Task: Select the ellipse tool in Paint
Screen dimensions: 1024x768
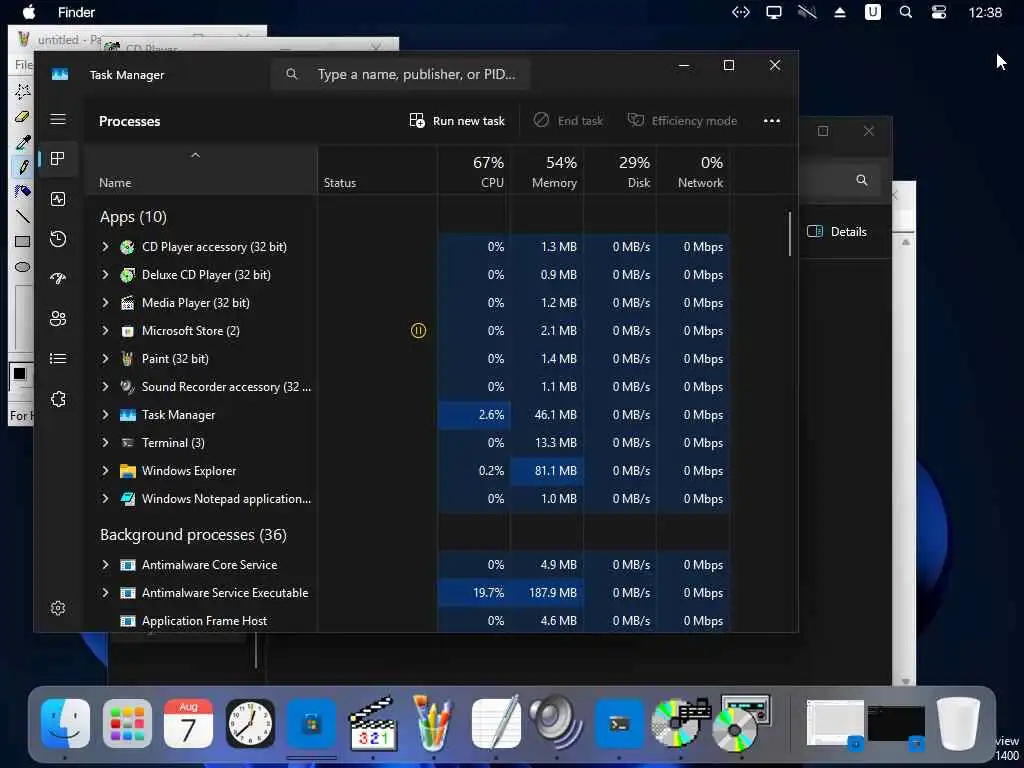Action: click(x=22, y=266)
